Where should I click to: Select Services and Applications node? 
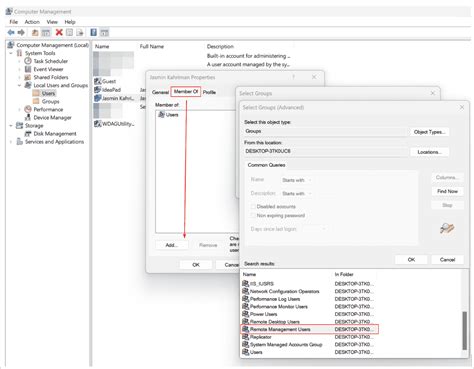54,142
